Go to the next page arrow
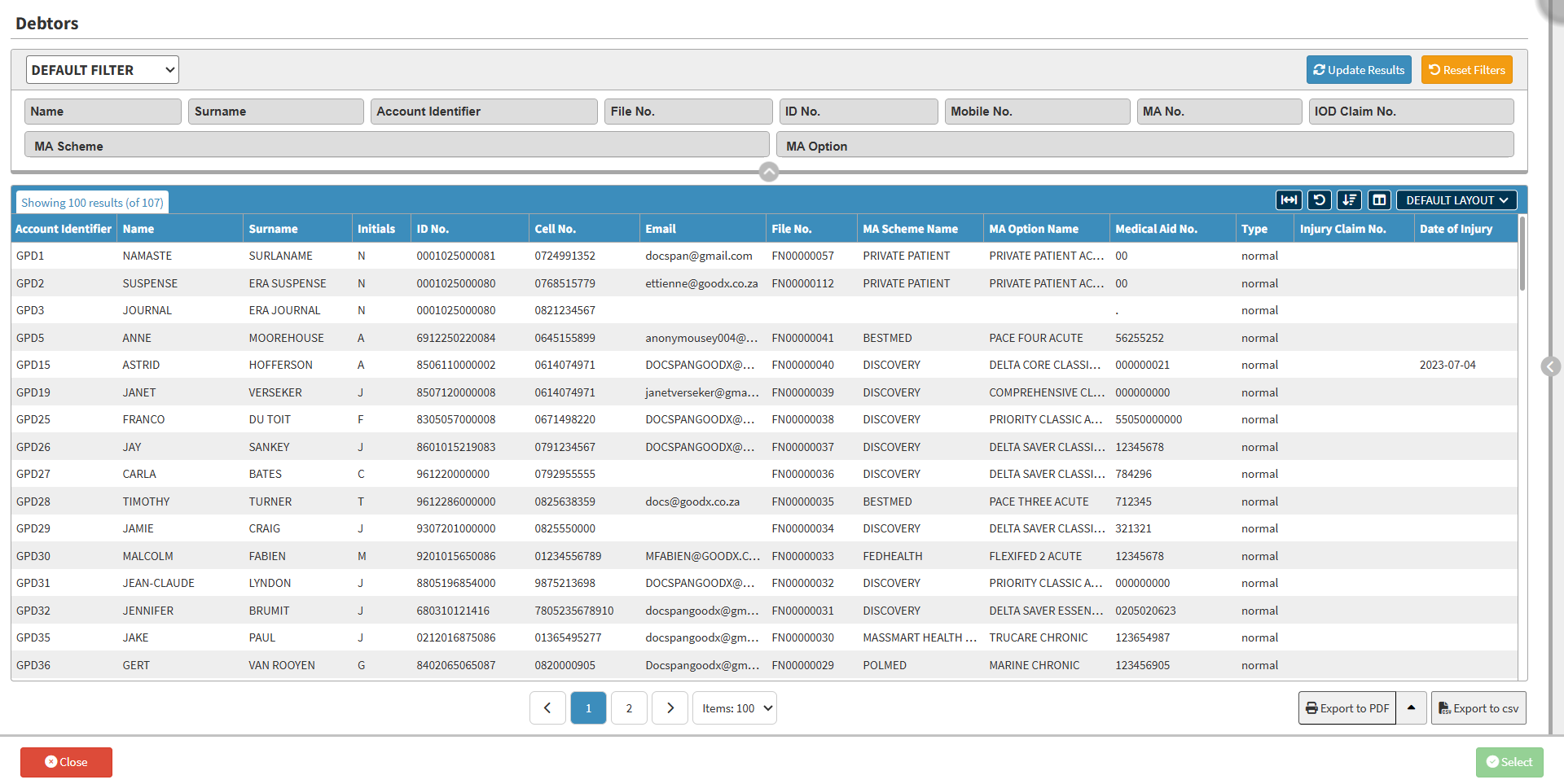The width and height of the screenshot is (1564, 784). (x=670, y=708)
